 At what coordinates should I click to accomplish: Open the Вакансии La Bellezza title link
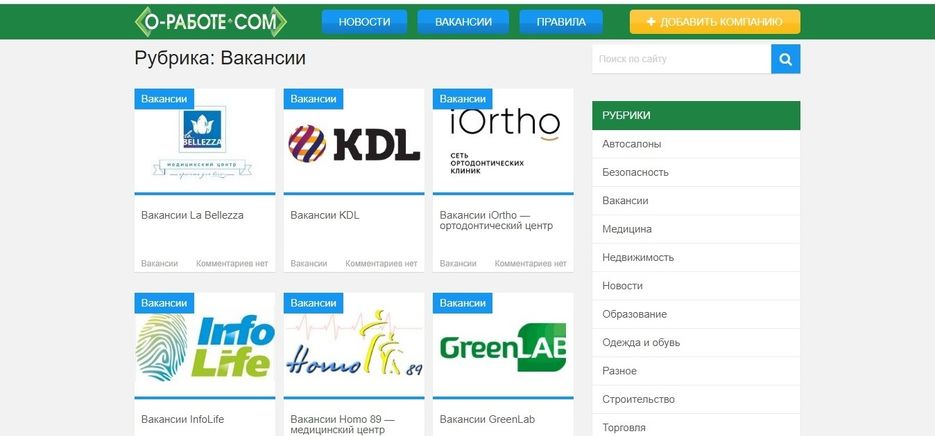coord(192,215)
